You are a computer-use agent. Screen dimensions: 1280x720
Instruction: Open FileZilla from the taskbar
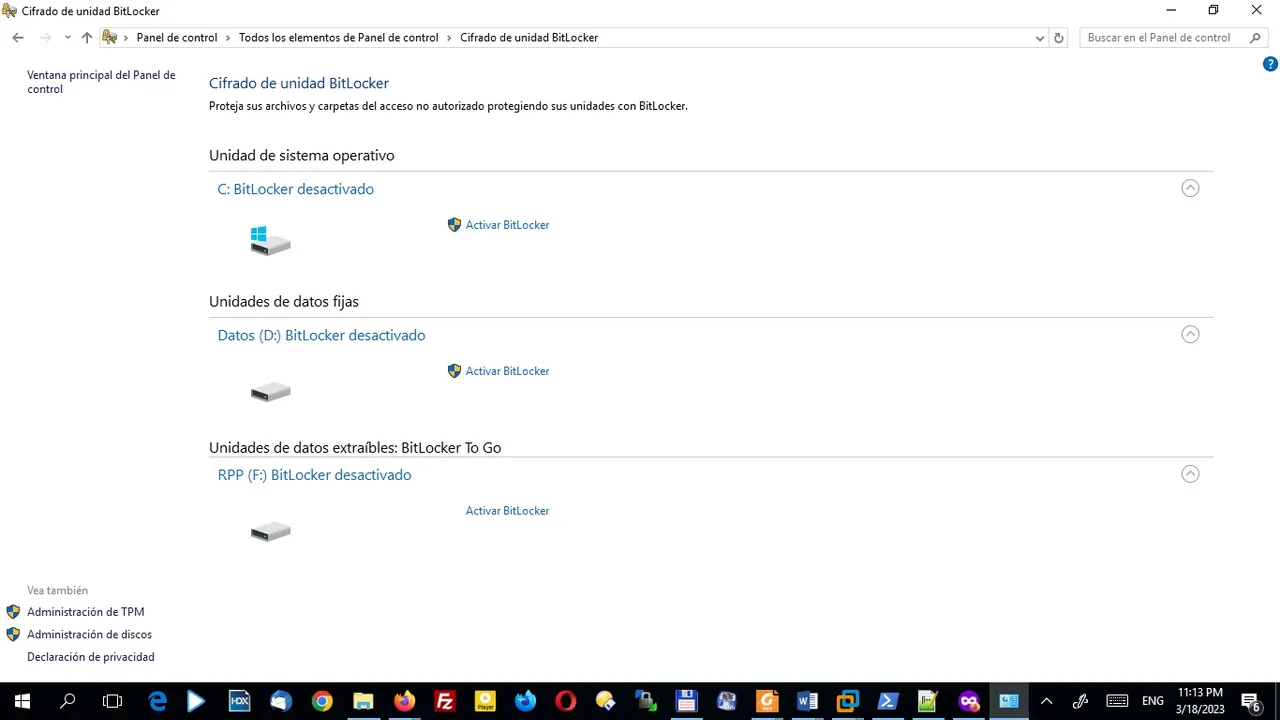point(445,701)
